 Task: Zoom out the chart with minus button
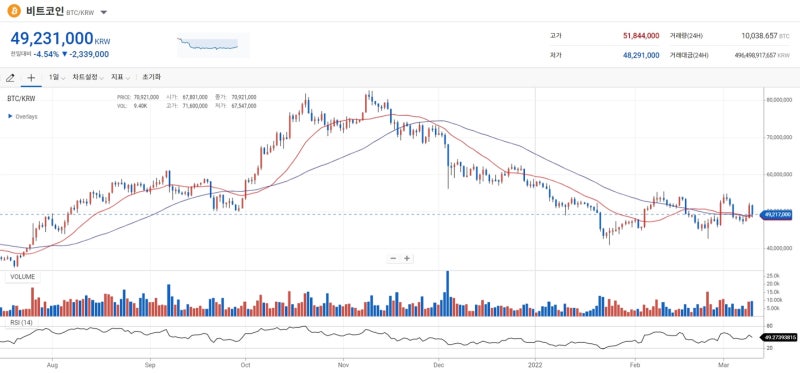tap(393, 258)
